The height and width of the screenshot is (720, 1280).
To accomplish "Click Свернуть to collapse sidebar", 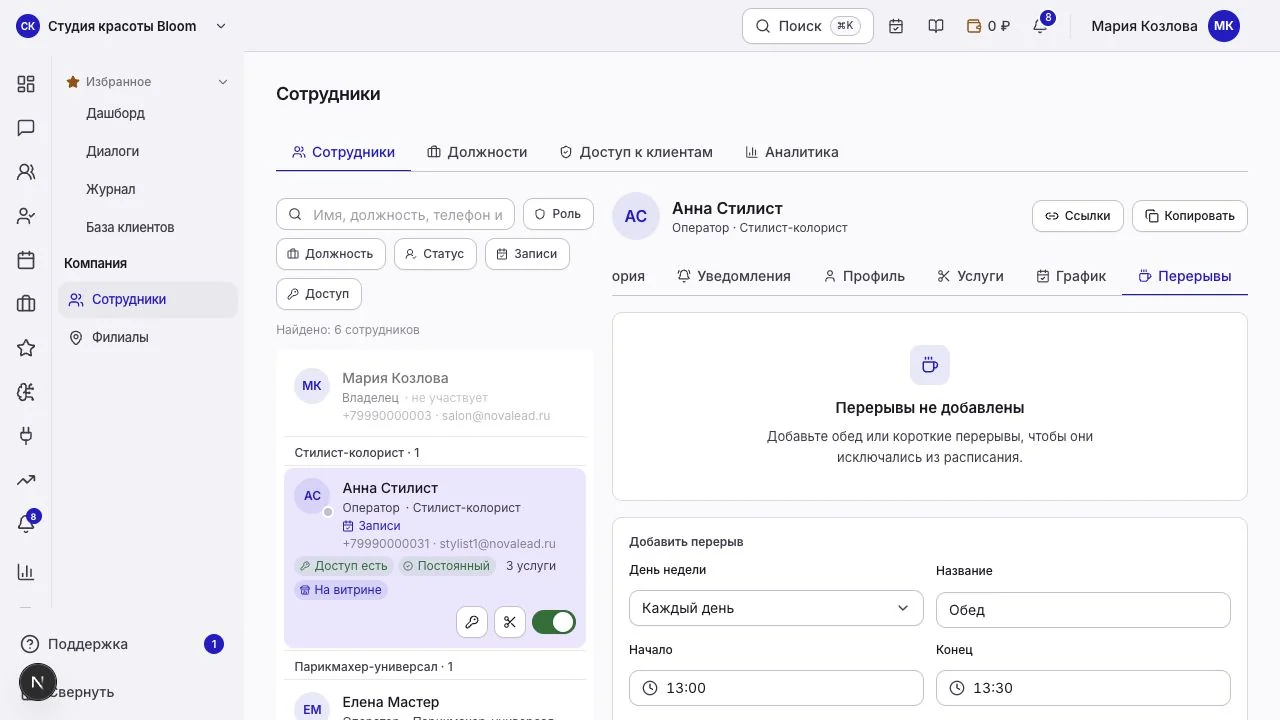I will tap(82, 692).
